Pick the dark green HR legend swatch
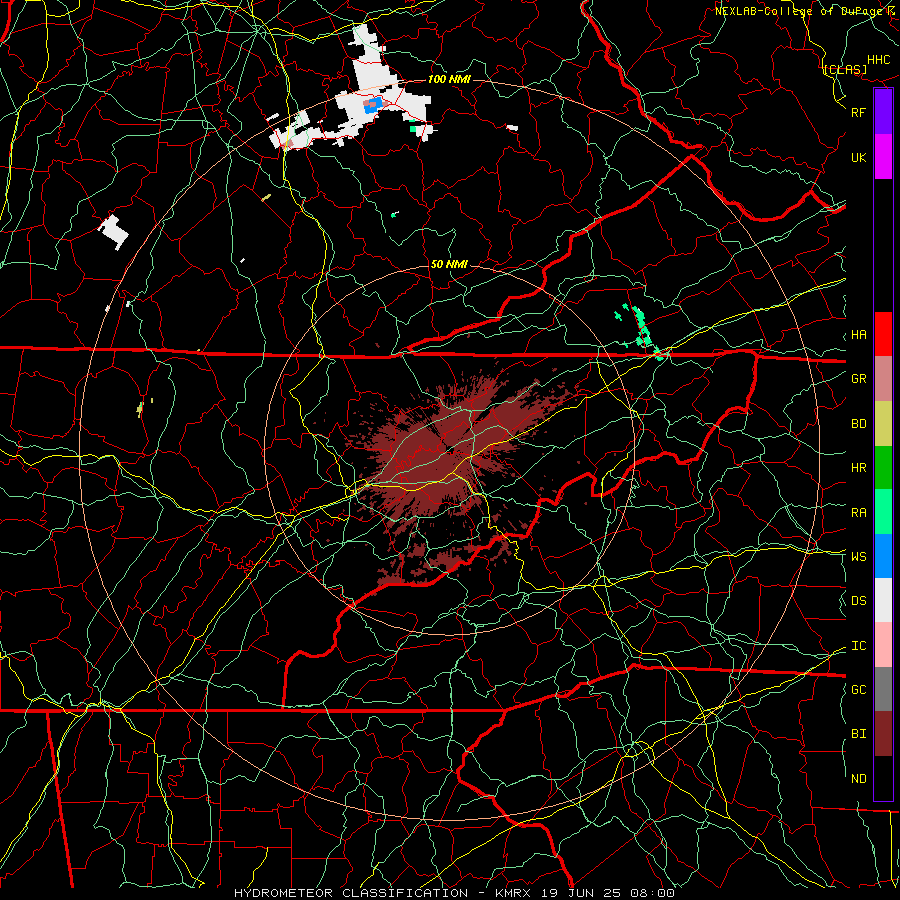 click(x=883, y=467)
